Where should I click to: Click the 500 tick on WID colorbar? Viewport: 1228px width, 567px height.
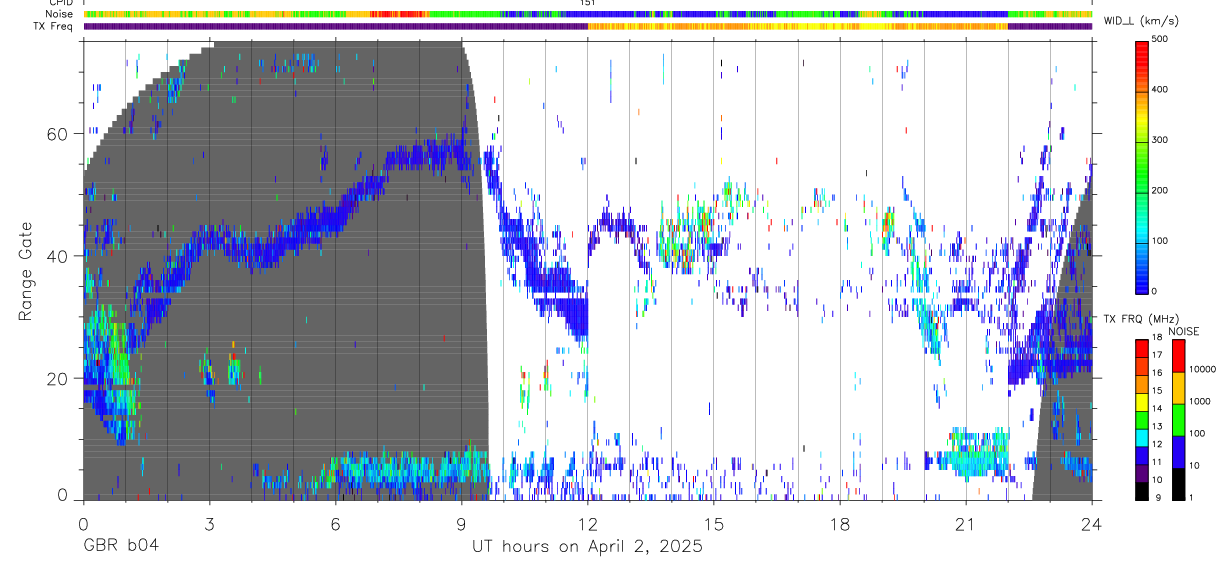(x=1160, y=40)
